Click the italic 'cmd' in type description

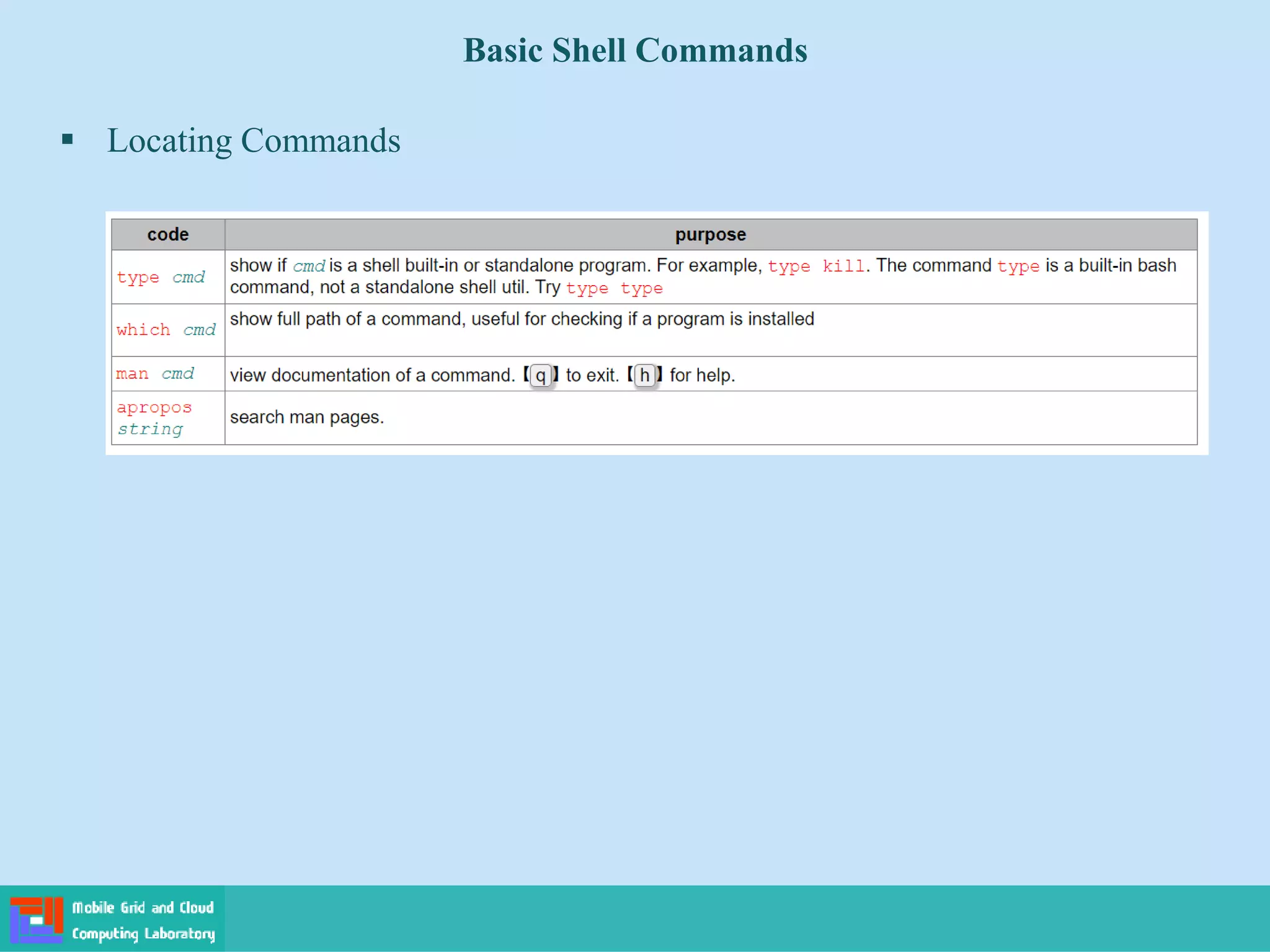point(309,267)
